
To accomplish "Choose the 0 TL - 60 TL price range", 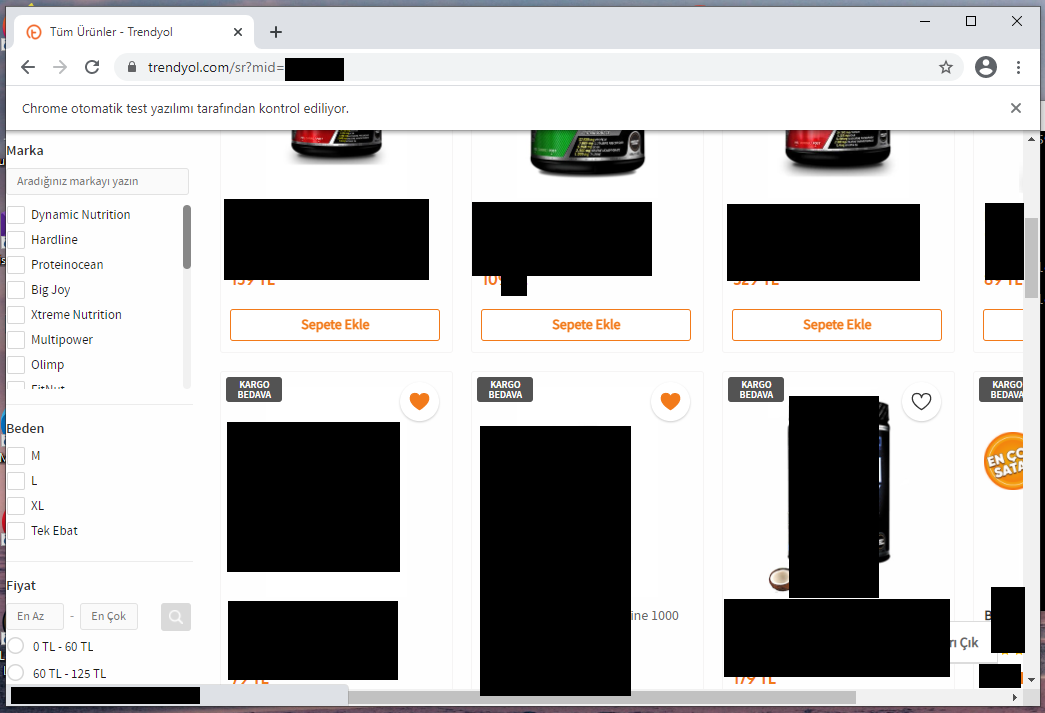I will pos(16,646).
